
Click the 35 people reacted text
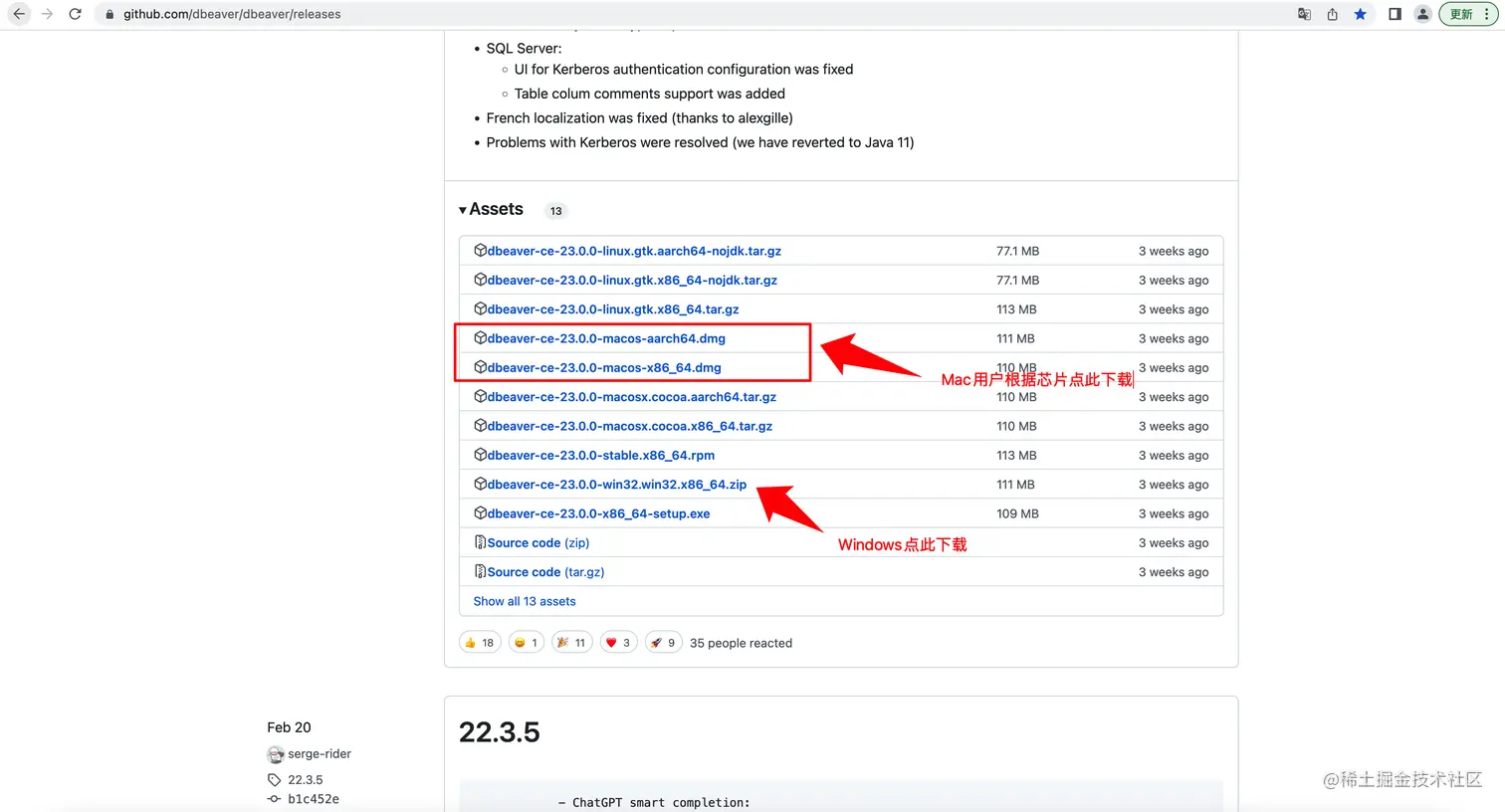click(742, 643)
